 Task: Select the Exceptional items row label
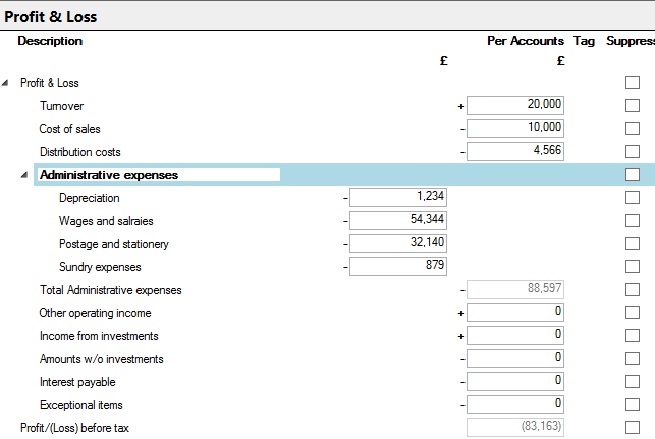pyautogui.click(x=81, y=405)
